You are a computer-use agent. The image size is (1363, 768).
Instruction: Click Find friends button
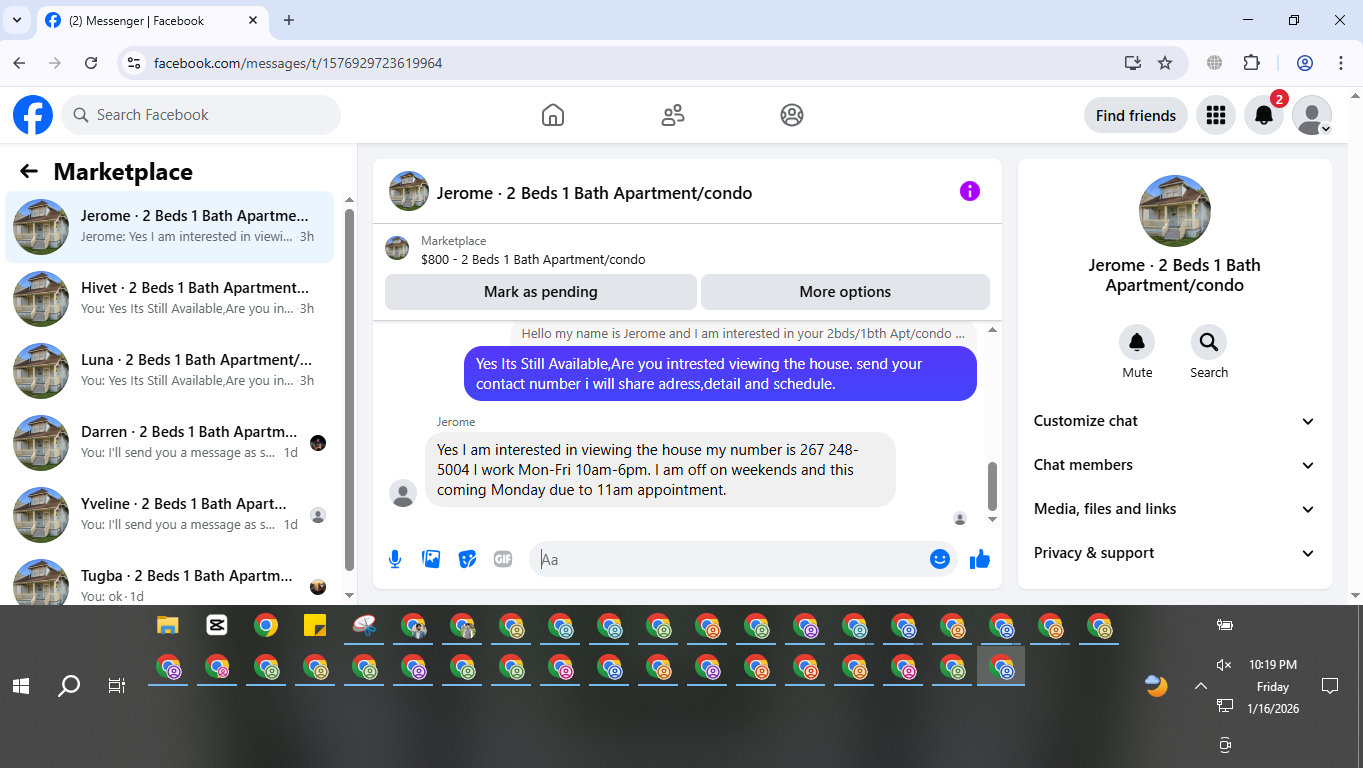pyautogui.click(x=1136, y=116)
